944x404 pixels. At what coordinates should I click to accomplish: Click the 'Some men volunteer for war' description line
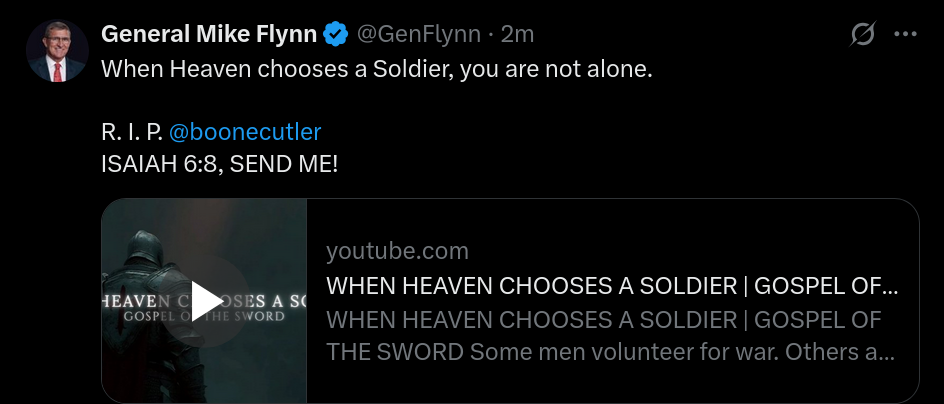(610, 352)
